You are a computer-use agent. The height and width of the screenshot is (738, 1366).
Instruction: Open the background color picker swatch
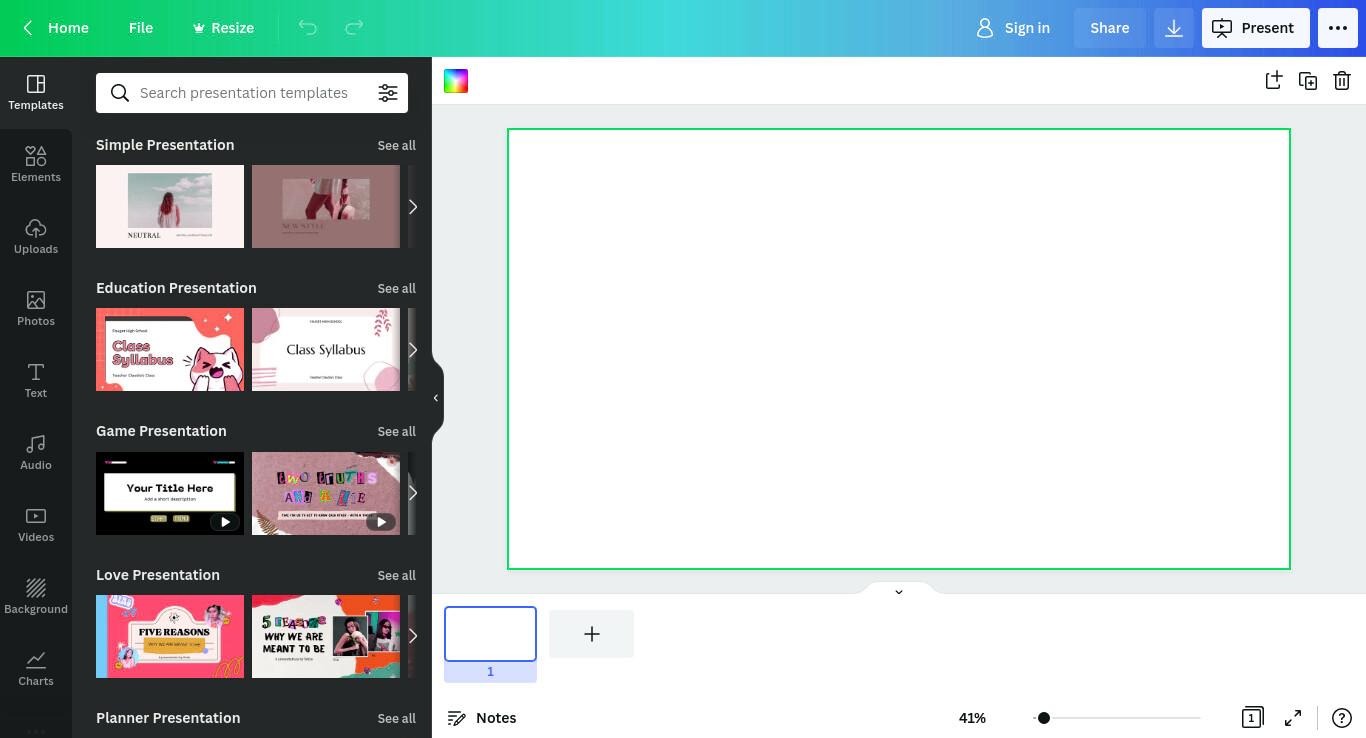pos(456,81)
